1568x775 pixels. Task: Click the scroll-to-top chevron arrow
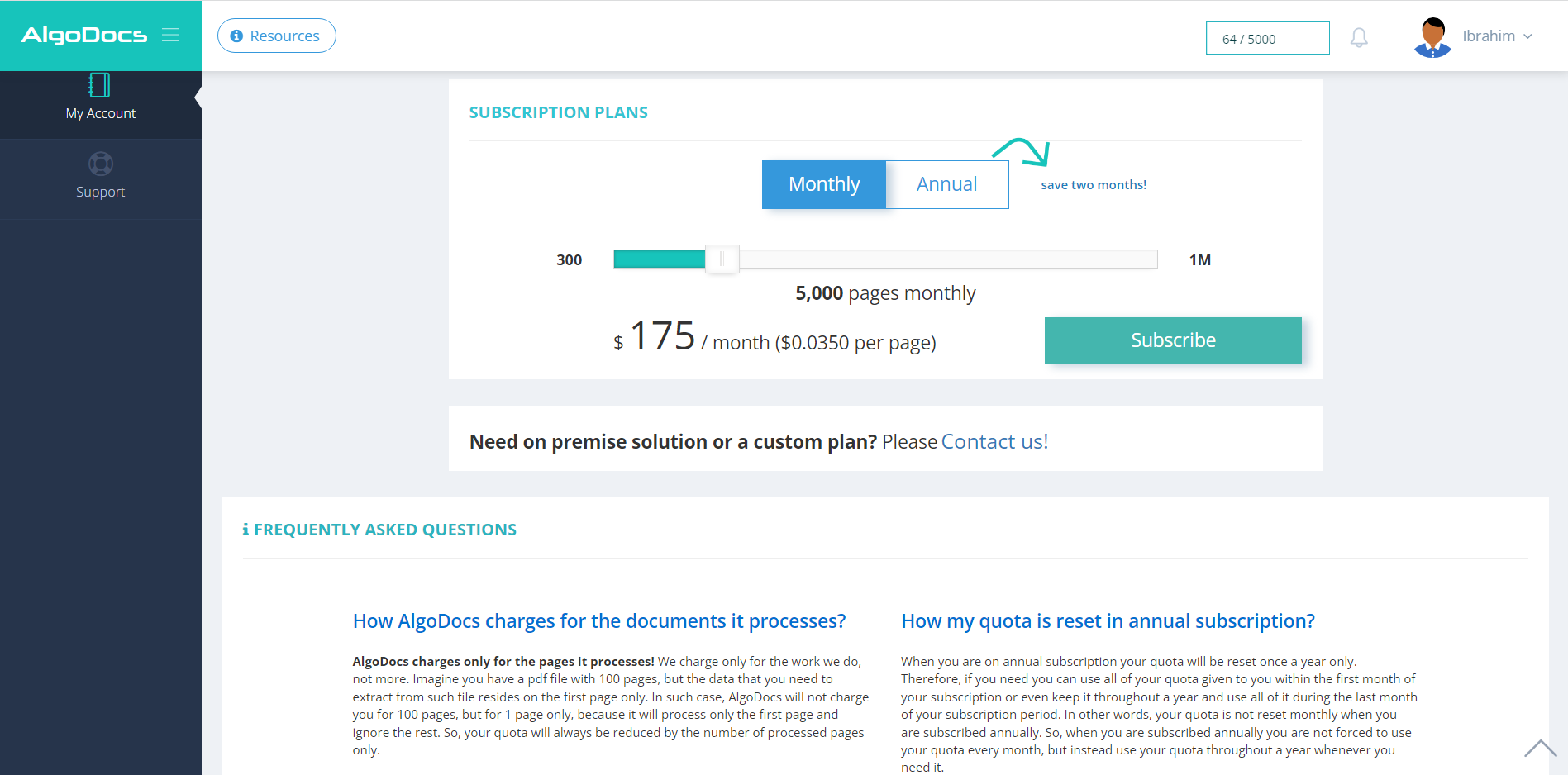[1540, 749]
